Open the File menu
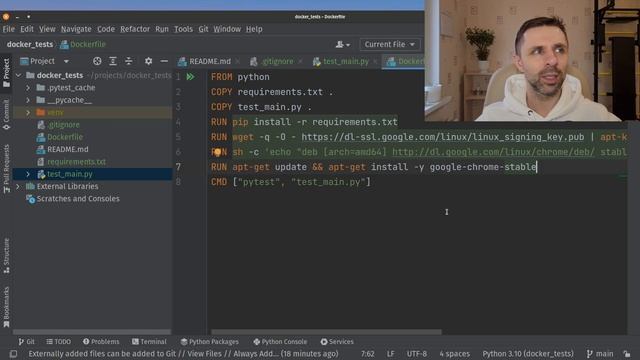Screen dimensions: 640x360 pyautogui.click(x=9, y=29)
